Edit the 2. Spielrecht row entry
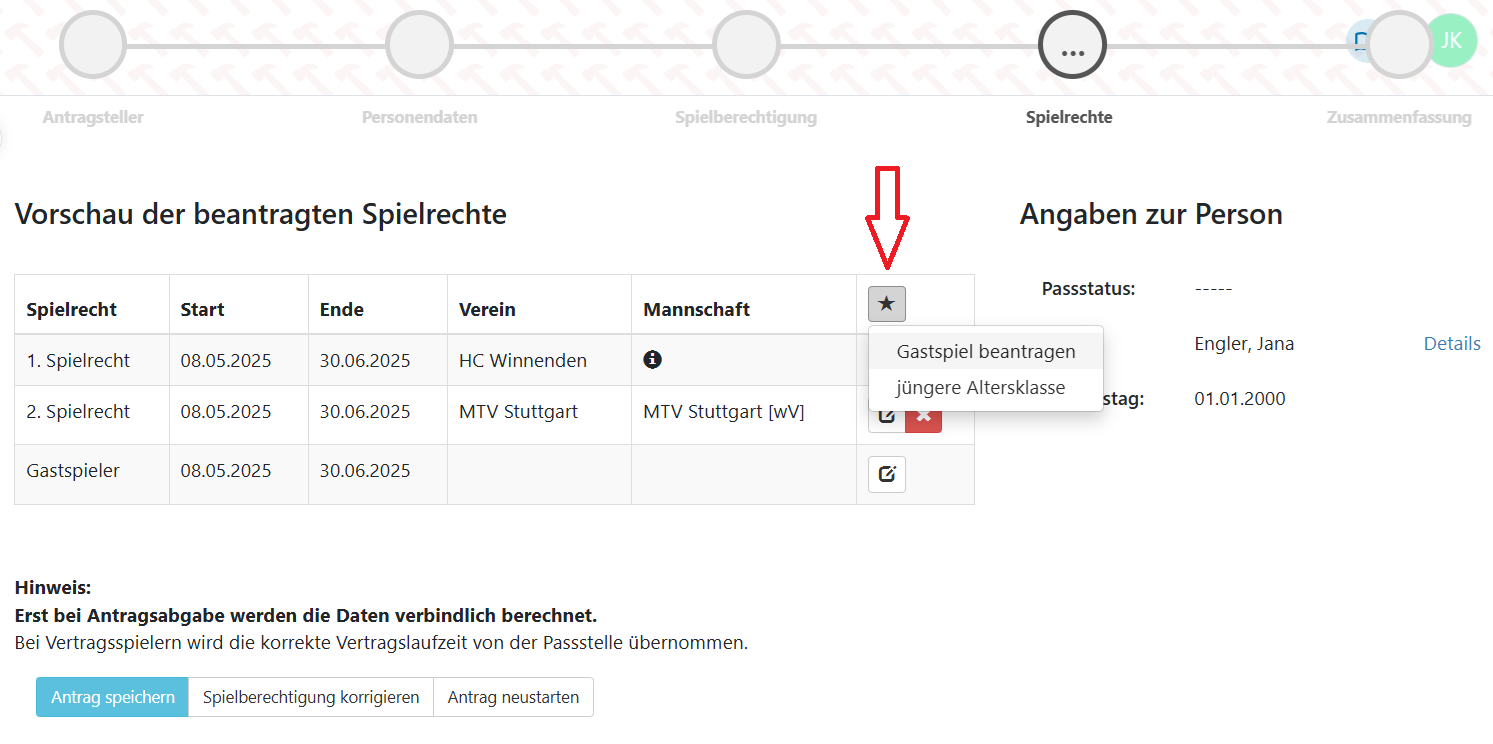Viewport: 1493px width, 744px height. point(885,417)
